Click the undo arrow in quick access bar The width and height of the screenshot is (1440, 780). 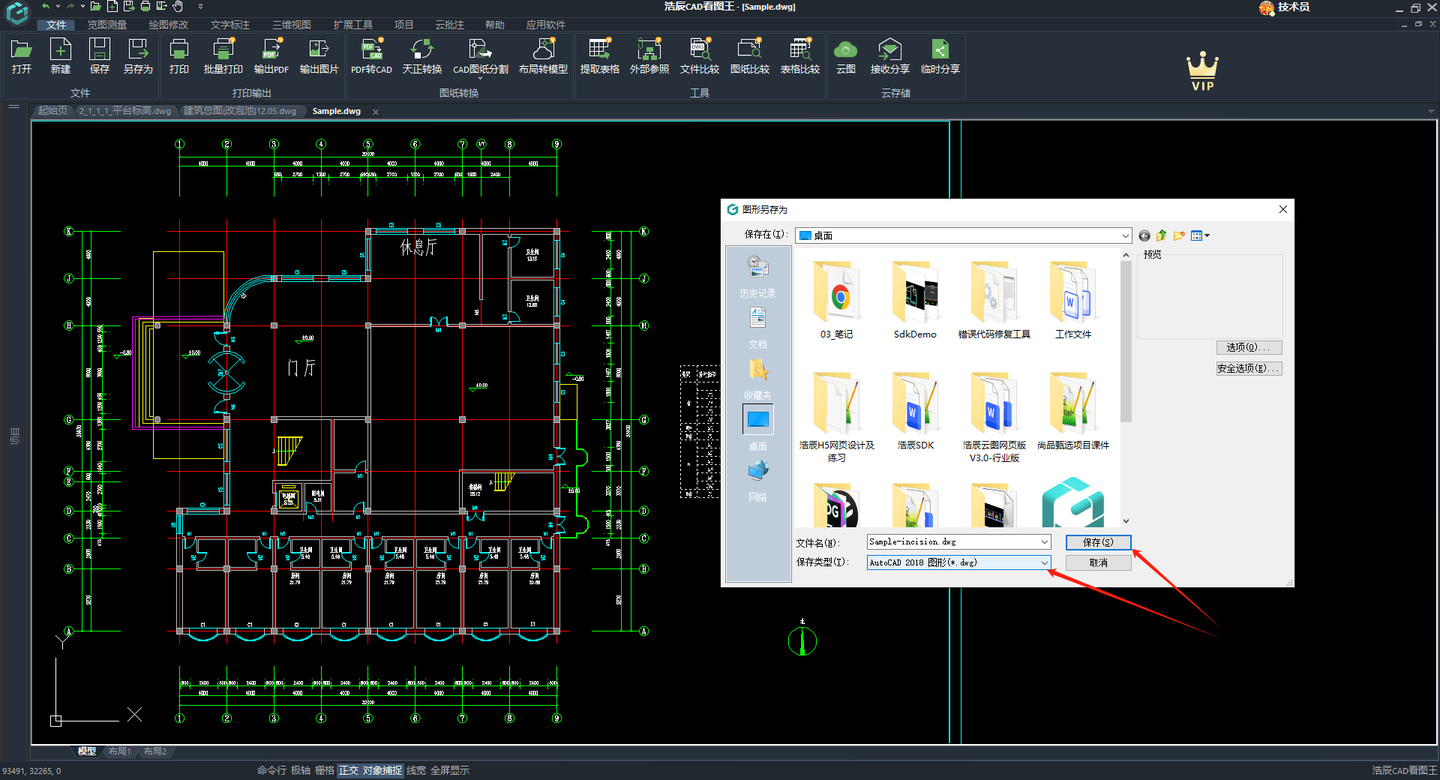click(45, 6)
